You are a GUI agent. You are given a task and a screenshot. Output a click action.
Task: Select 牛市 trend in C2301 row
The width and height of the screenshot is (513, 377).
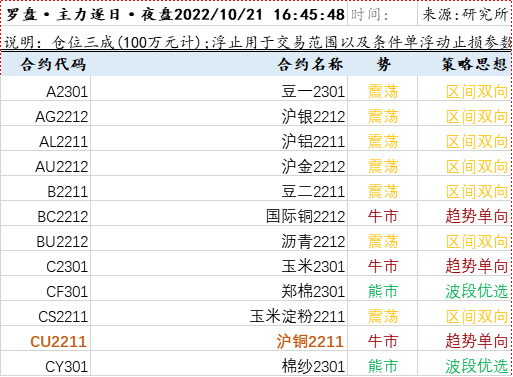point(383,266)
